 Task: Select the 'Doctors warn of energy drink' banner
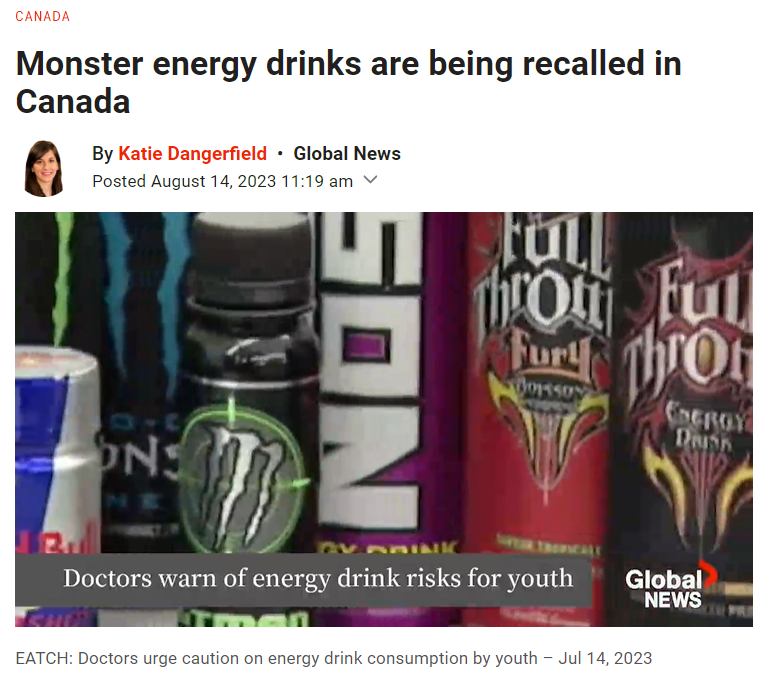(303, 579)
